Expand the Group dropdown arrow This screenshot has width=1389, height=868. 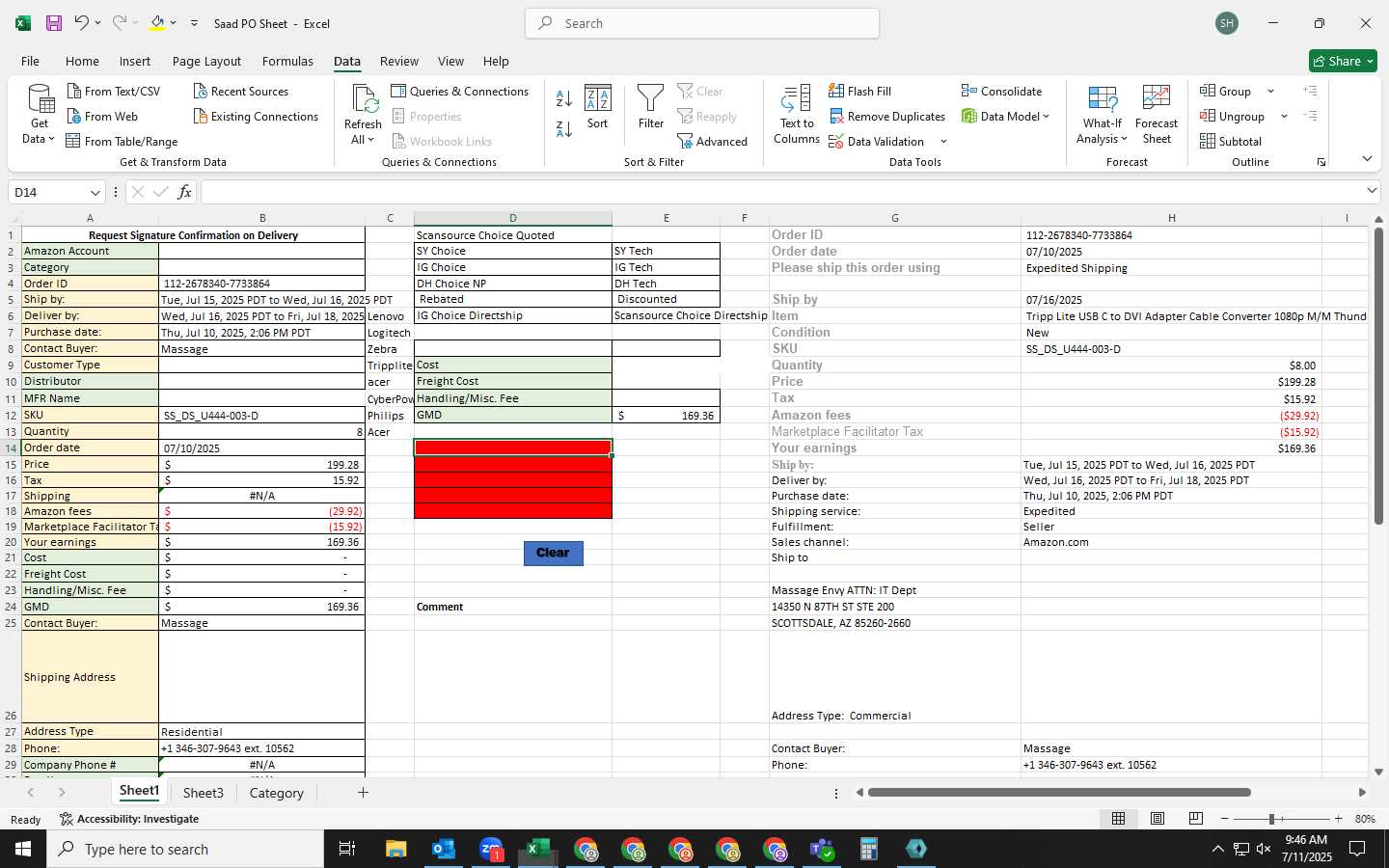1270,92
